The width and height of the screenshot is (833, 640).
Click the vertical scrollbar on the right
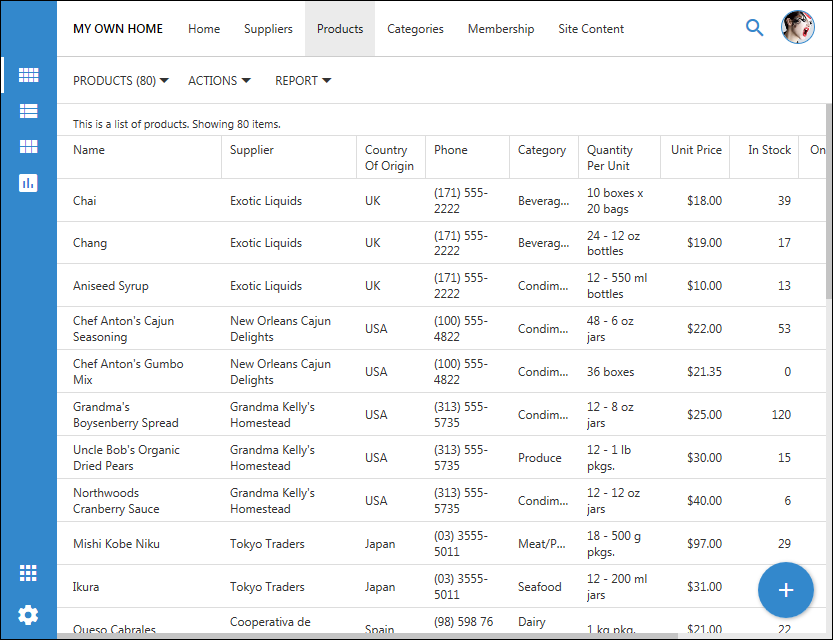tap(828, 200)
